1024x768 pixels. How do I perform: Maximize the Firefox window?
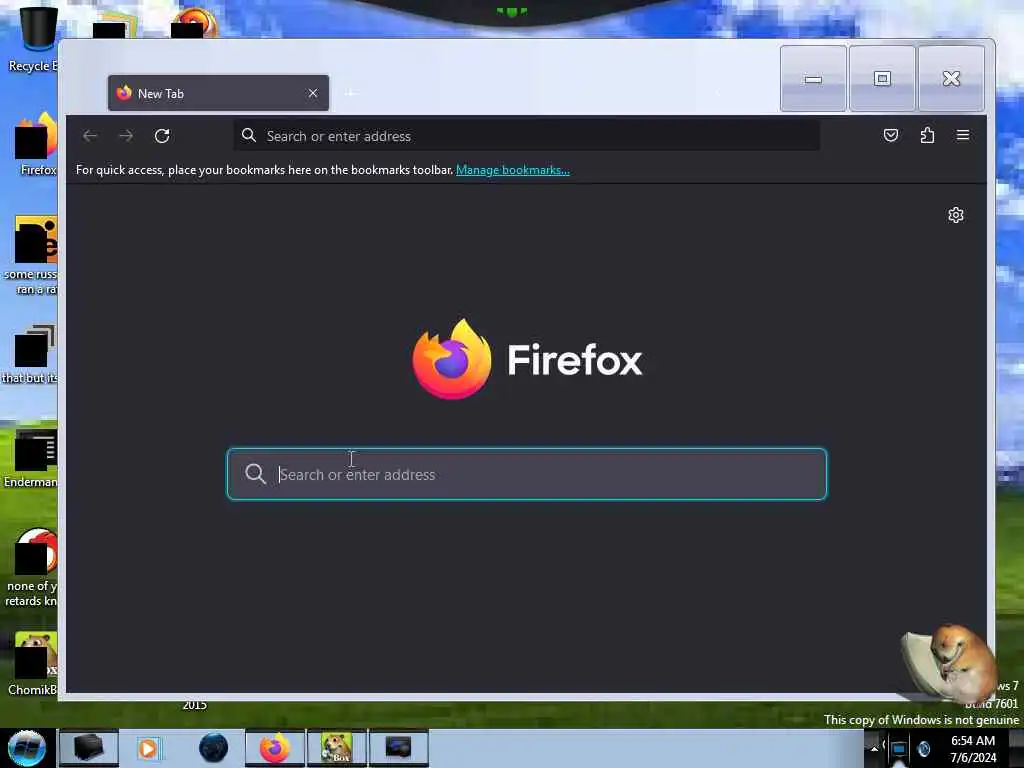(x=882, y=79)
